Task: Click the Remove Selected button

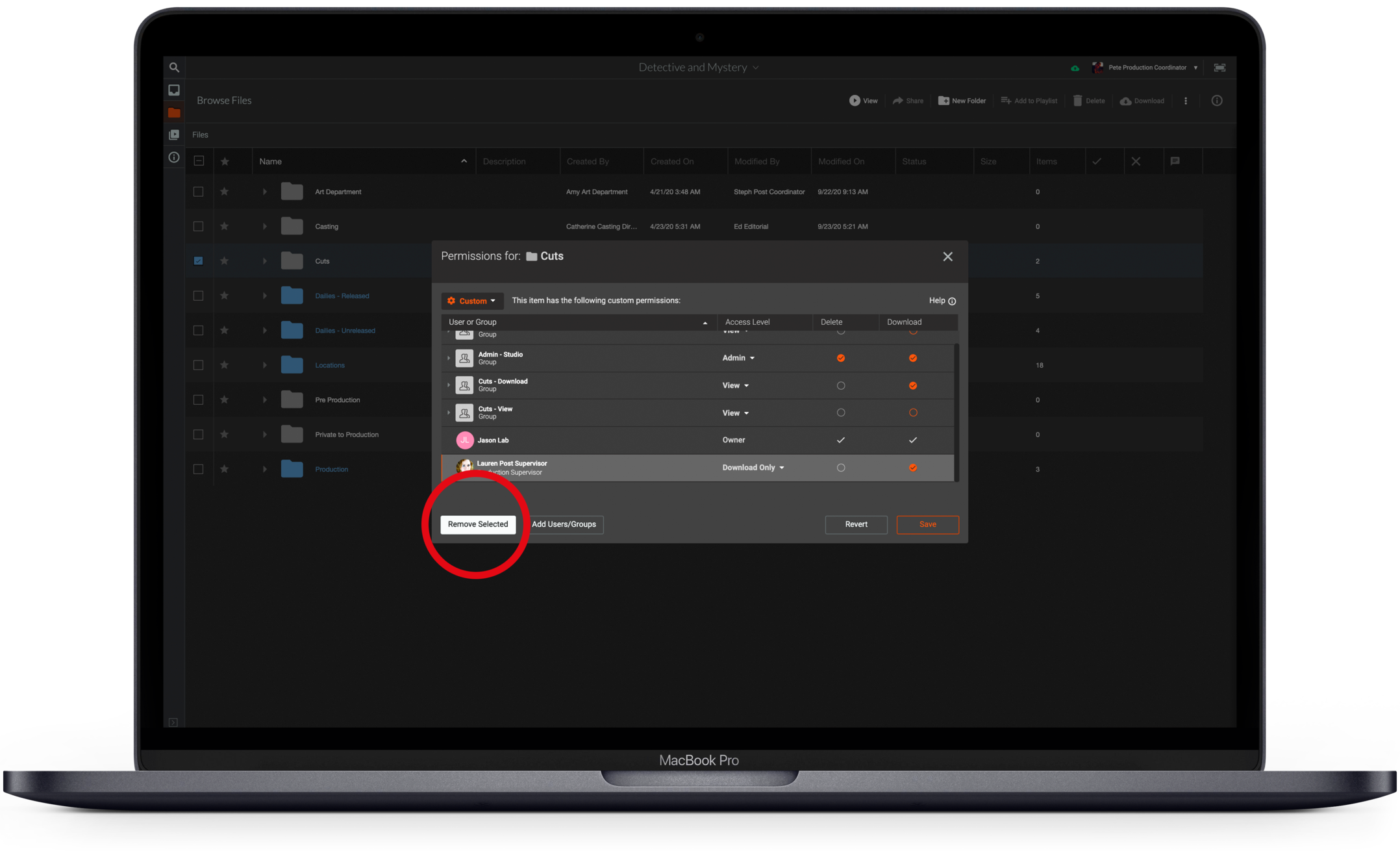Action: coord(478,524)
